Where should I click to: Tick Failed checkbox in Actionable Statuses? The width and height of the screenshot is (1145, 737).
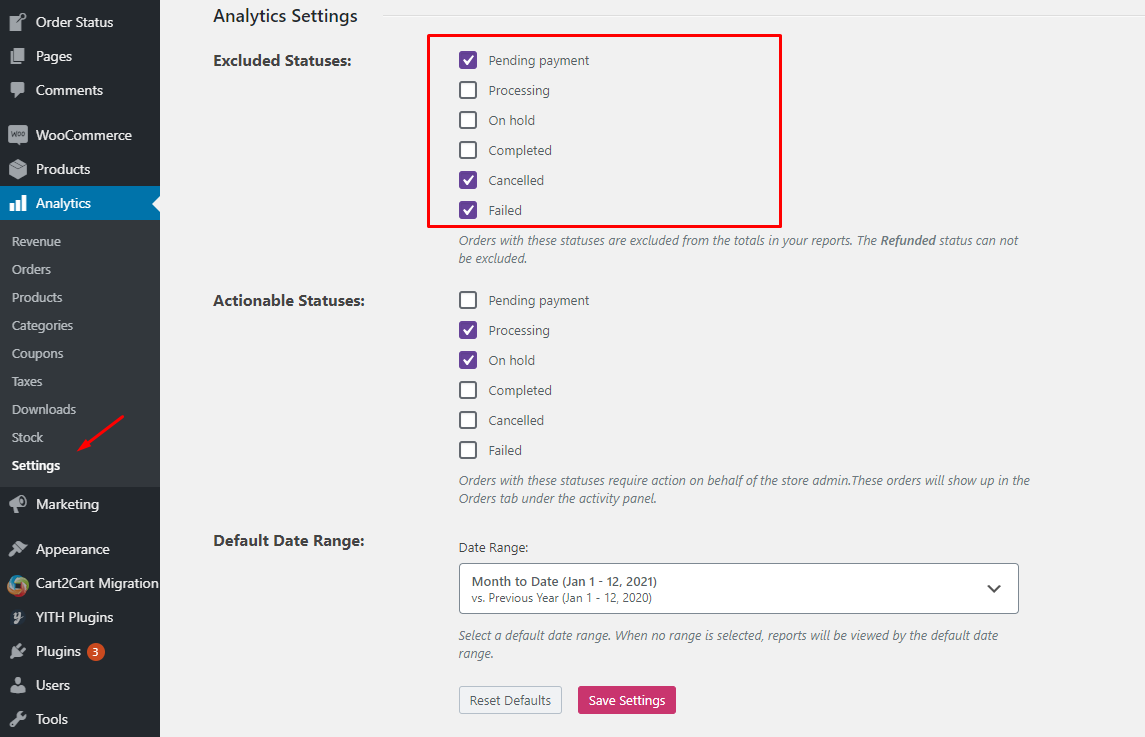(x=468, y=450)
